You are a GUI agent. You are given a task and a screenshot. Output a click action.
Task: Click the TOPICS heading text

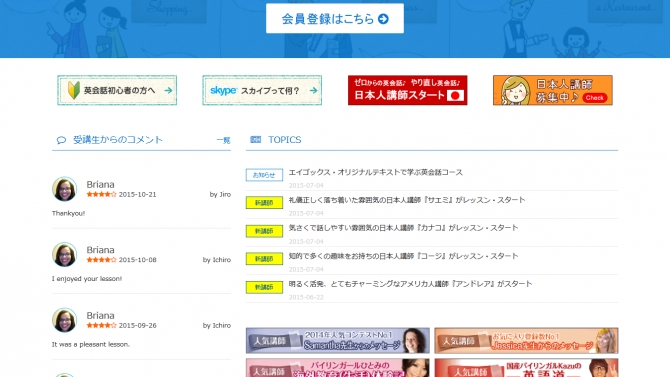click(x=285, y=140)
